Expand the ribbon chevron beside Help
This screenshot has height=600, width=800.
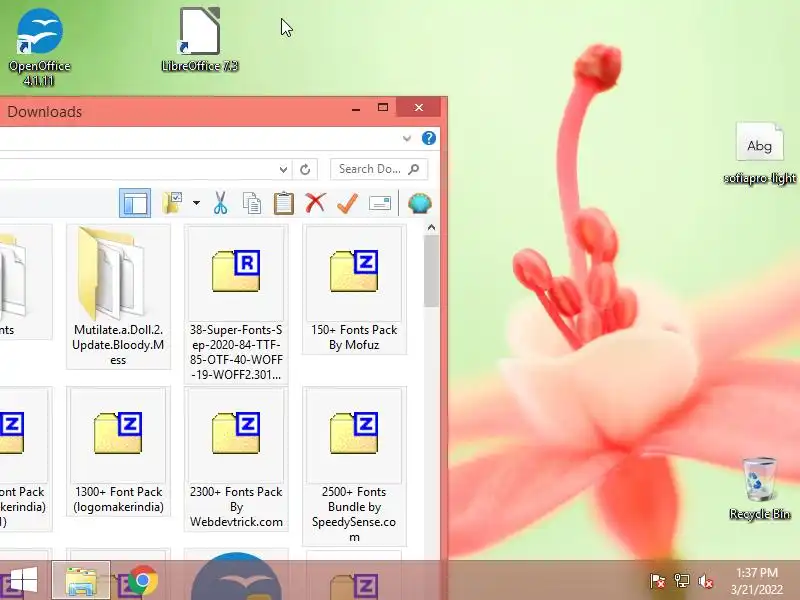click(407, 138)
